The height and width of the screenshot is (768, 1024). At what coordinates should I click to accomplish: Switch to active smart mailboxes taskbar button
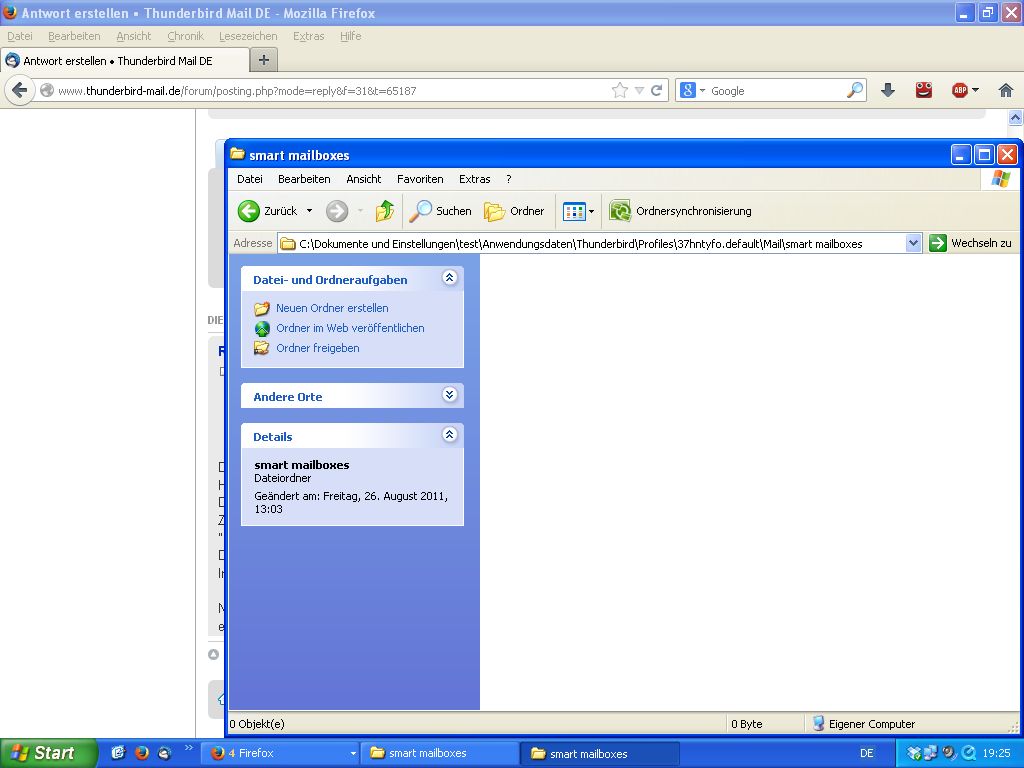pos(600,754)
